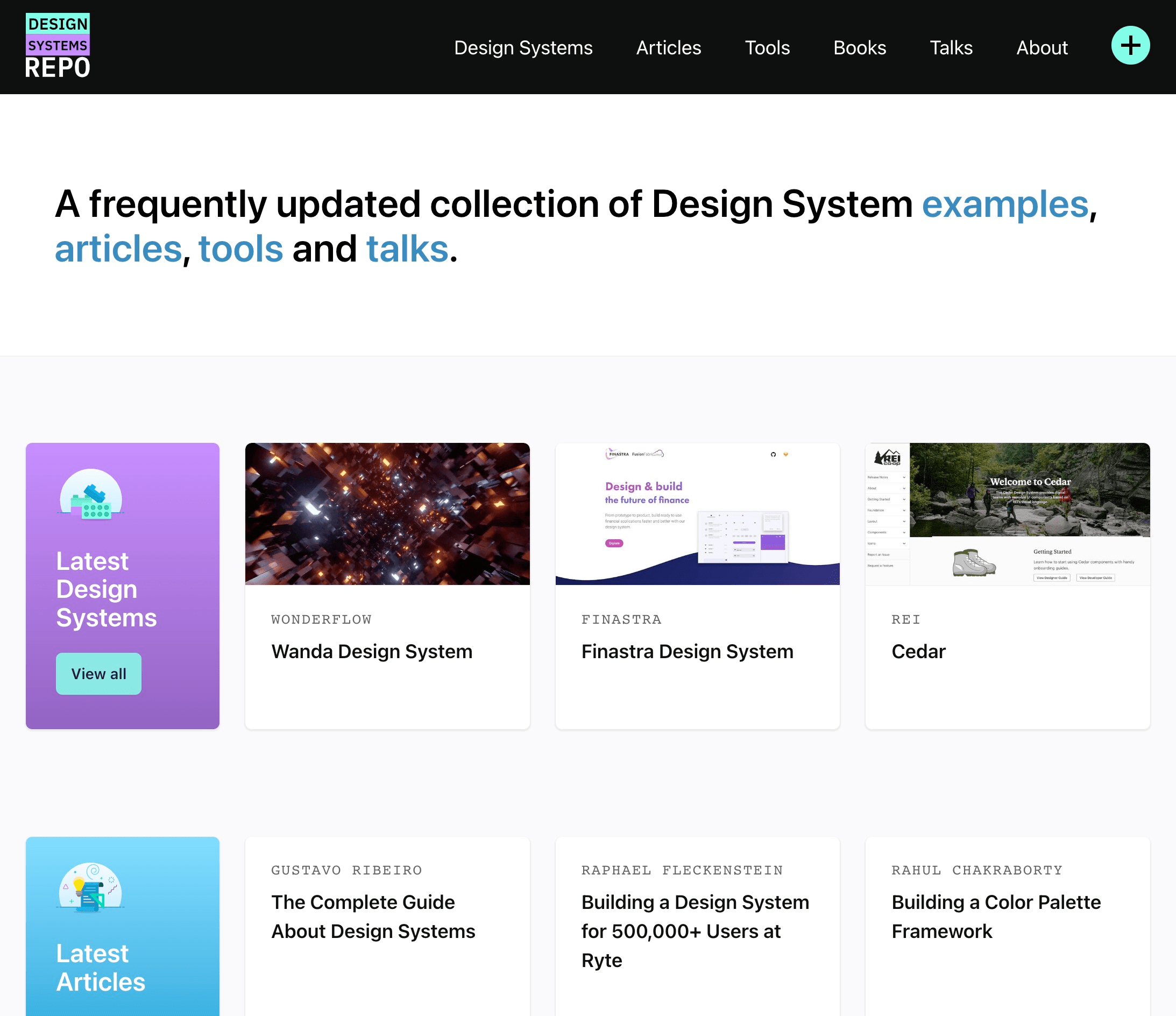Click the Design Systems Repo logo

pyautogui.click(x=58, y=46)
